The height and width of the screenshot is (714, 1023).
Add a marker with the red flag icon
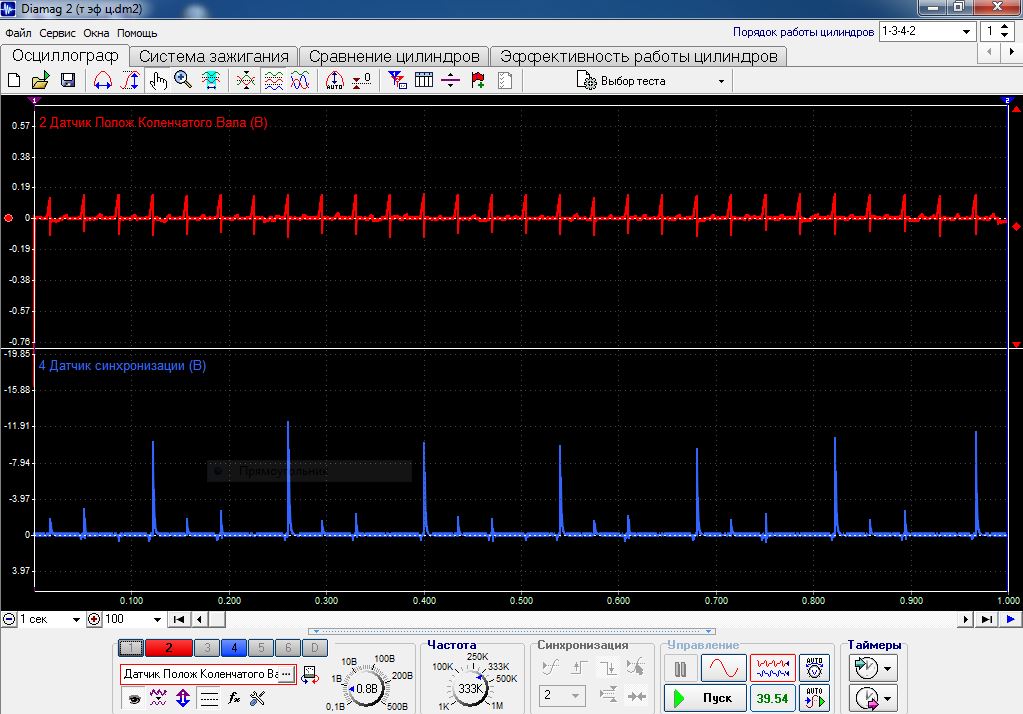click(478, 80)
